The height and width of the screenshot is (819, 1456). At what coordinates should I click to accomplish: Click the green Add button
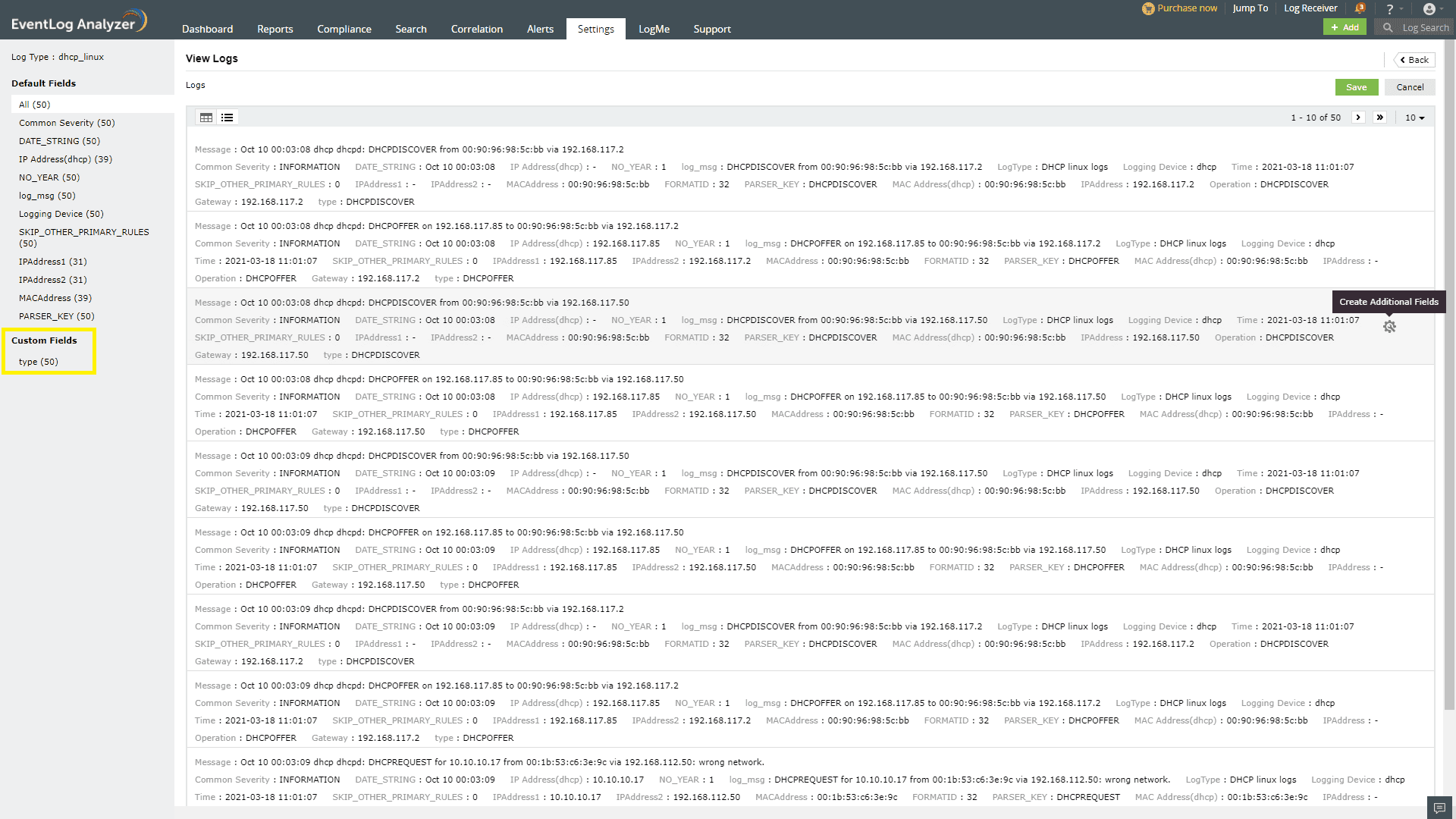click(1345, 27)
